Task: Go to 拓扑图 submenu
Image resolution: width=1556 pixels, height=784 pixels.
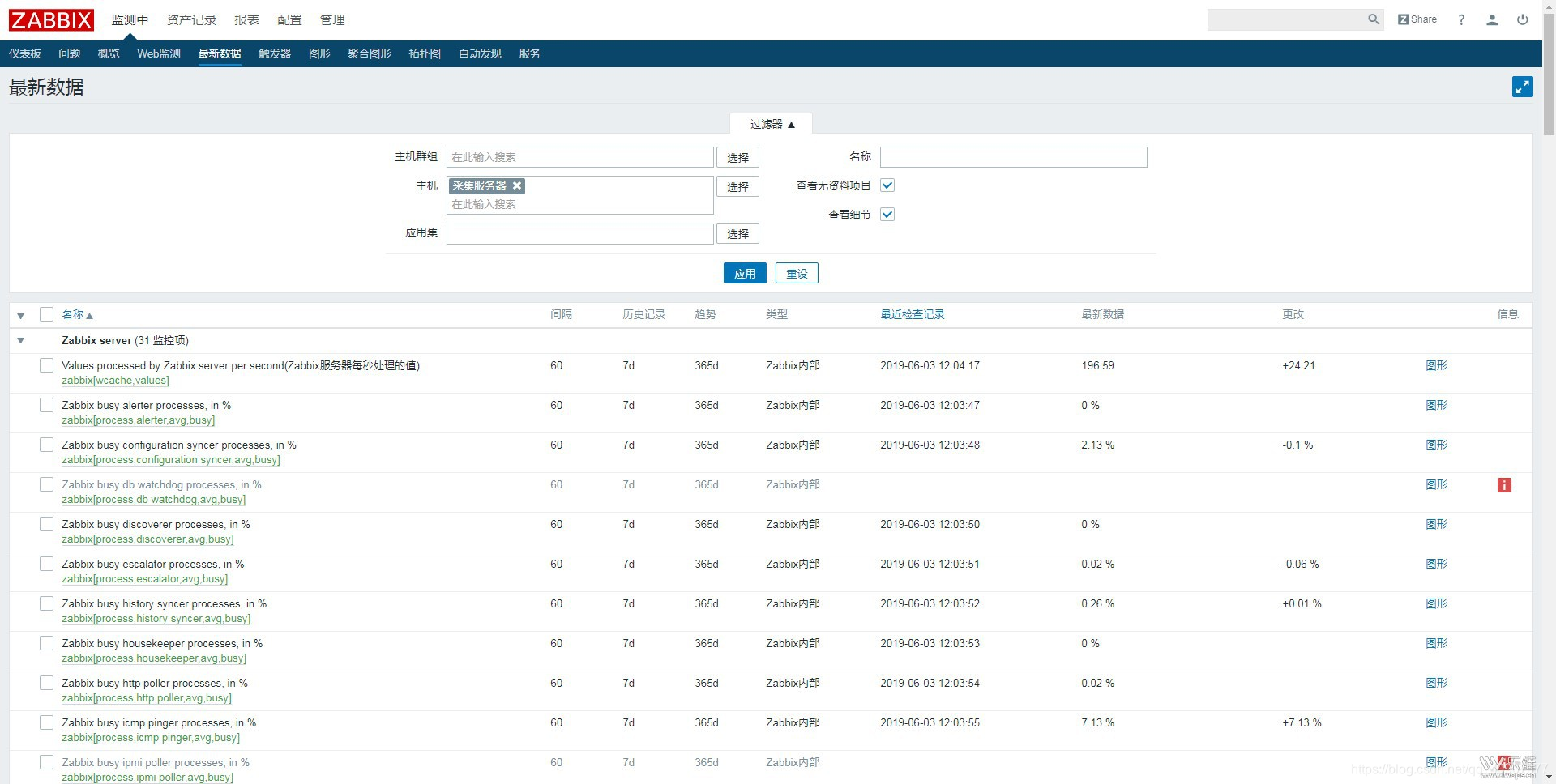Action: point(425,53)
